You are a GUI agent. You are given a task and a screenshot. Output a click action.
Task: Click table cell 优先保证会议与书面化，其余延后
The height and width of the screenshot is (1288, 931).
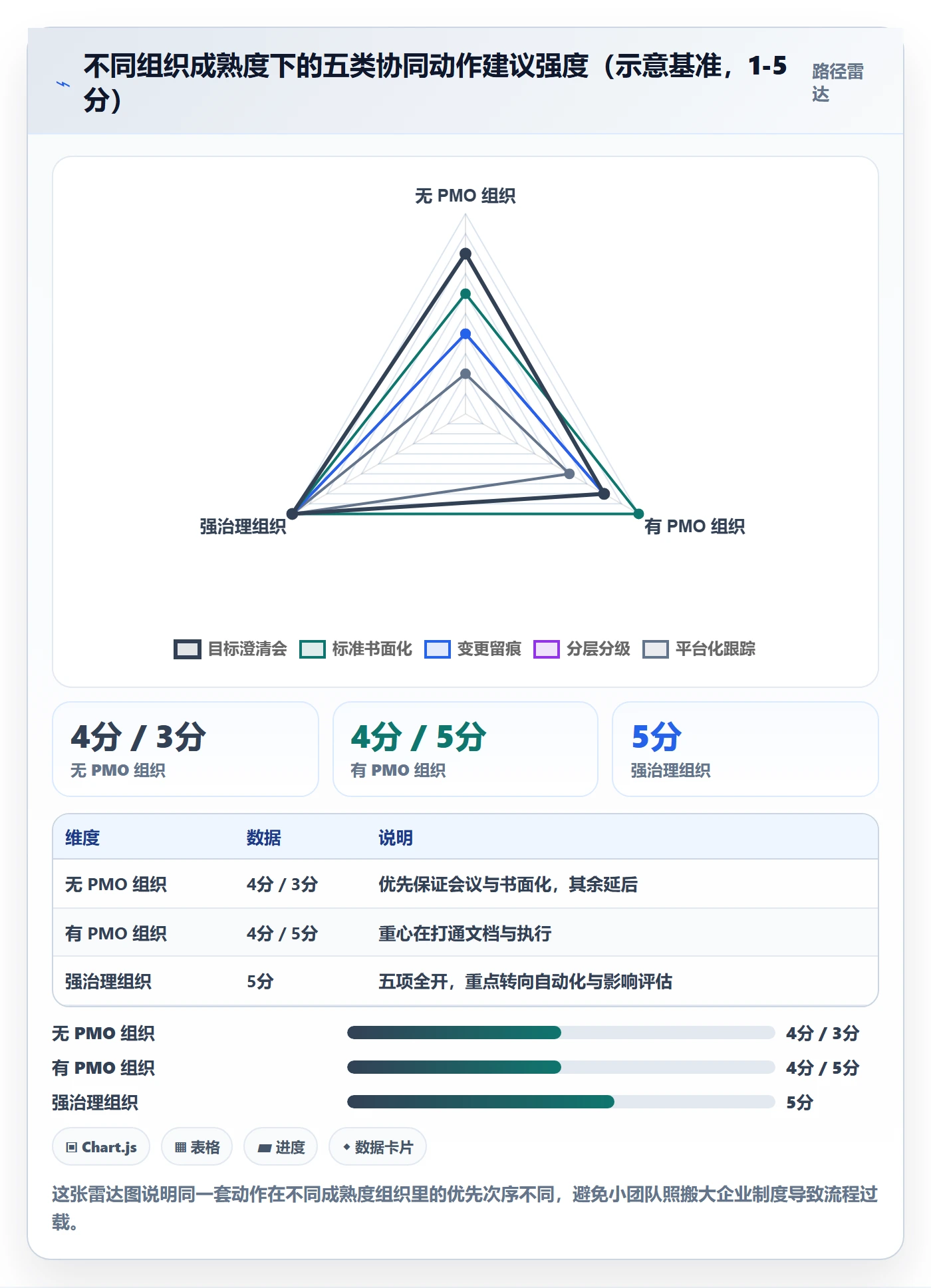(508, 884)
